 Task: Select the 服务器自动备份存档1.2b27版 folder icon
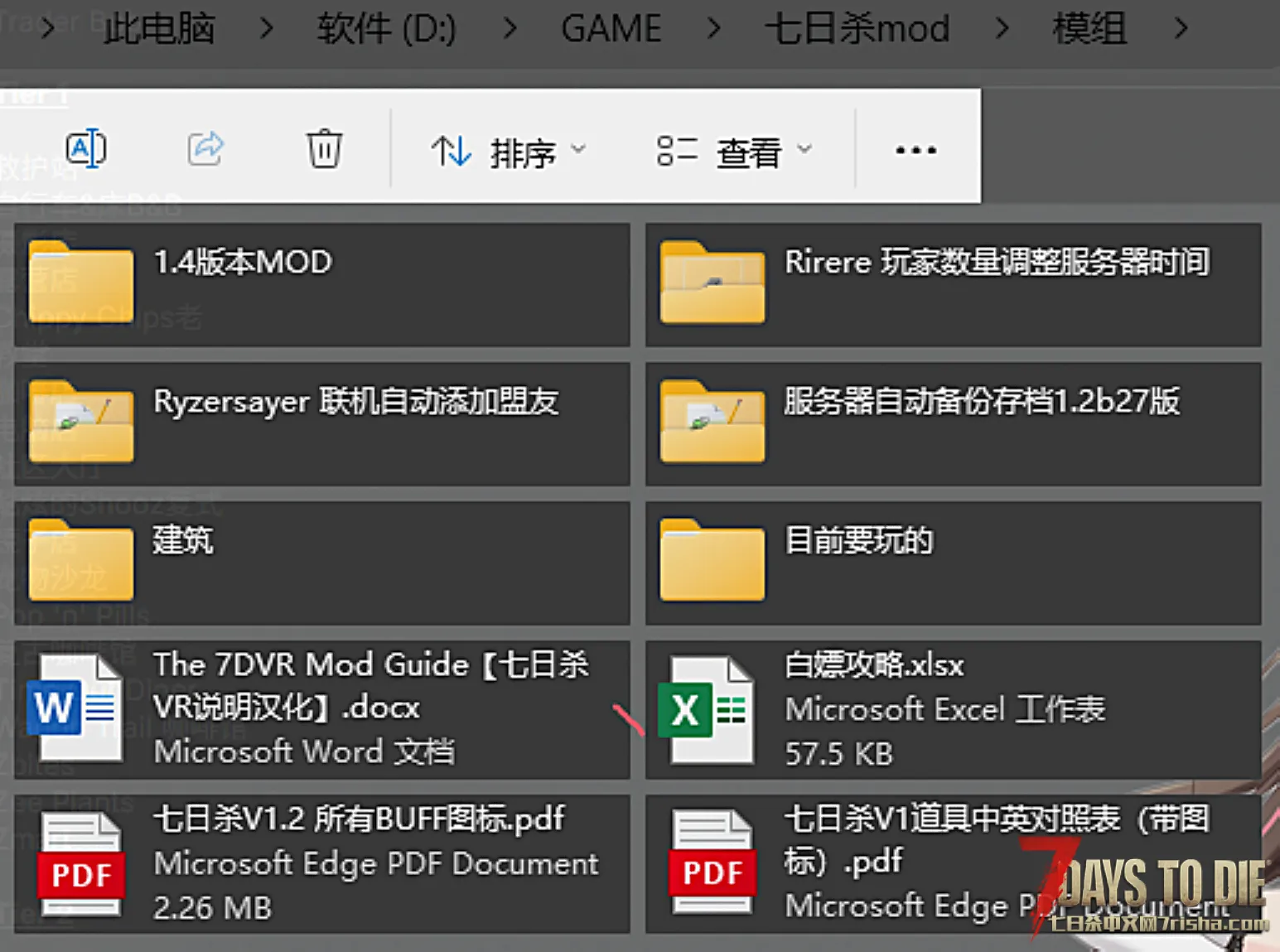(712, 421)
